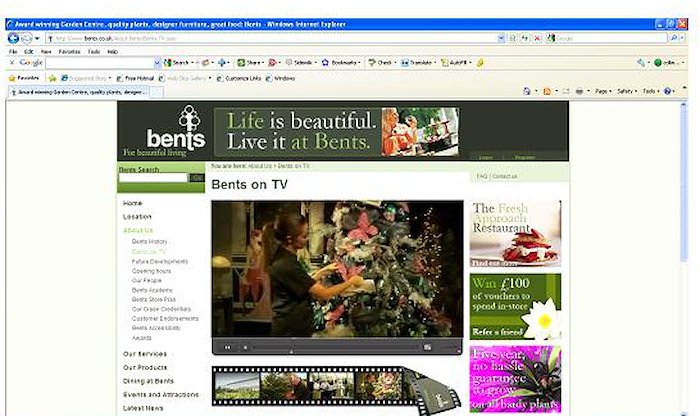This screenshot has height=416, width=700.
Task: Click the red Stop loading icon
Action: coord(537,38)
